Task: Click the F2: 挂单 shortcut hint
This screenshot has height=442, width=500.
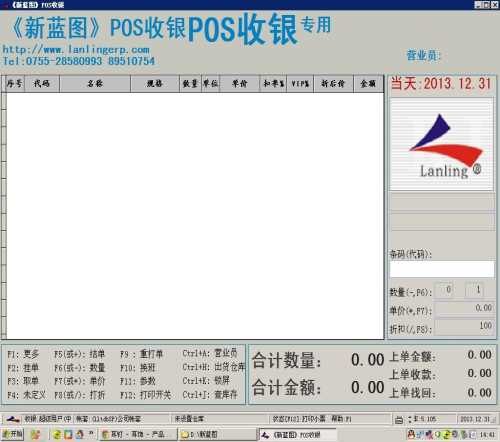Action: (x=23, y=368)
